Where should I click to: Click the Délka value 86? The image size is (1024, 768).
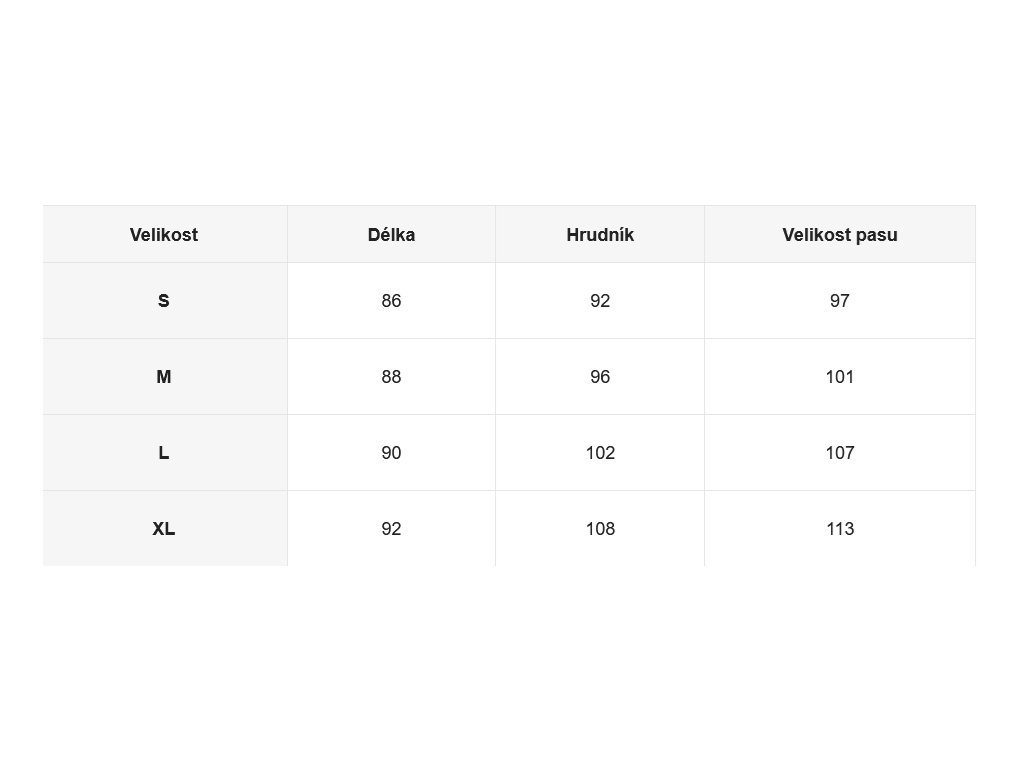pyautogui.click(x=391, y=301)
